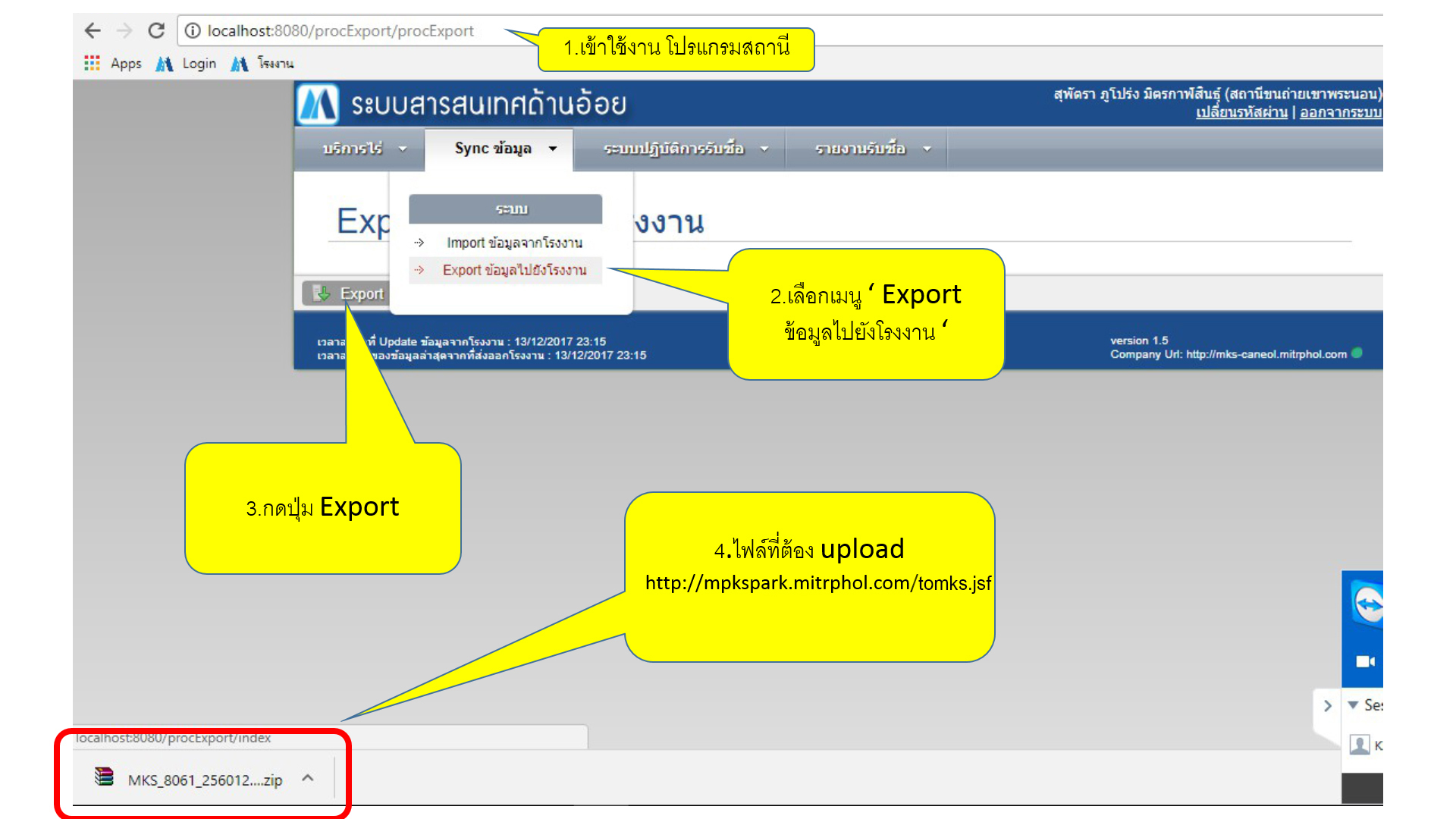Viewport: 1456px width, 819px height.
Task: Expand the ระบบปฏิบัติการรับซื้อ menu
Action: [x=685, y=149]
